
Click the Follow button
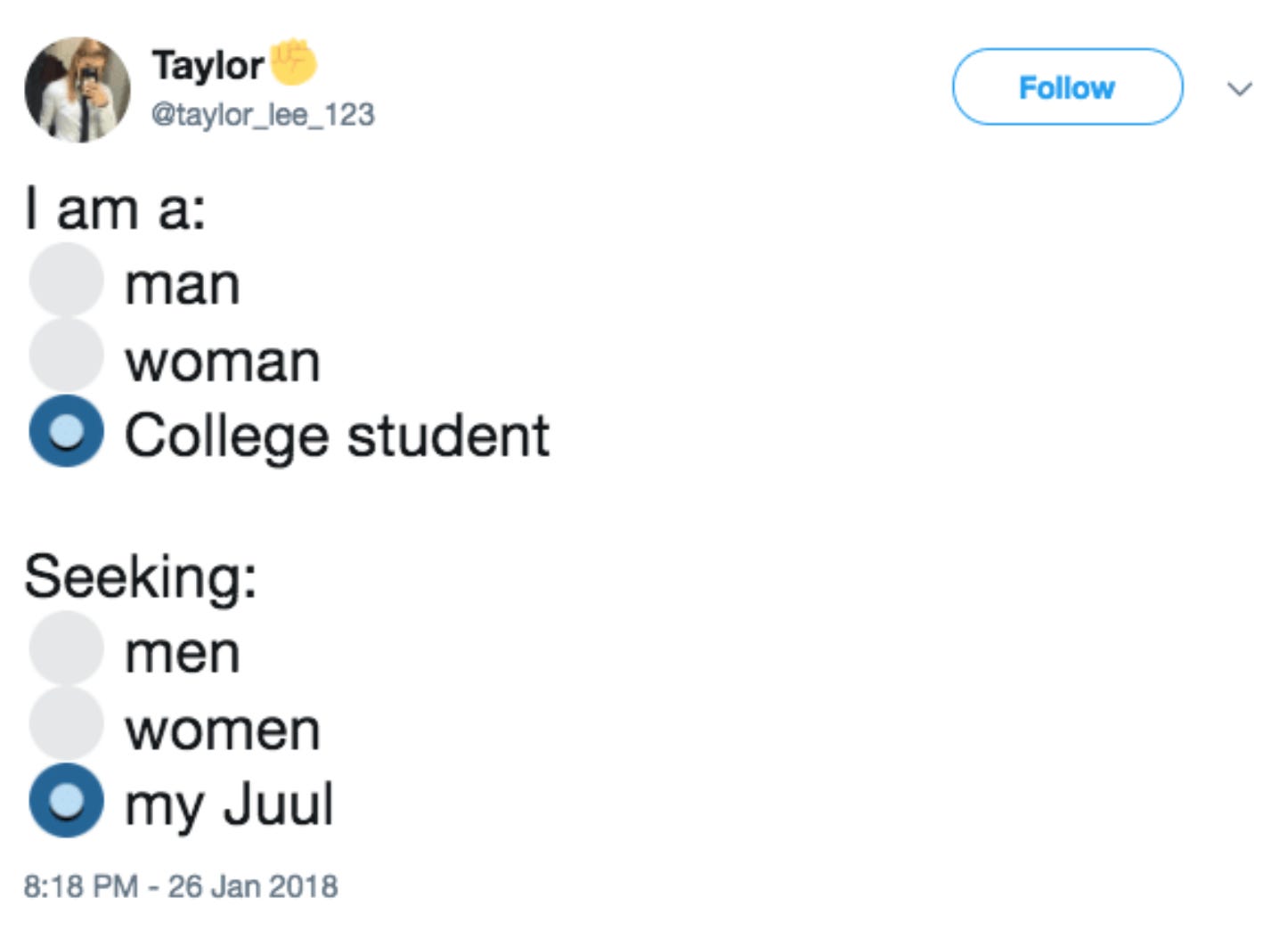[x=1067, y=87]
